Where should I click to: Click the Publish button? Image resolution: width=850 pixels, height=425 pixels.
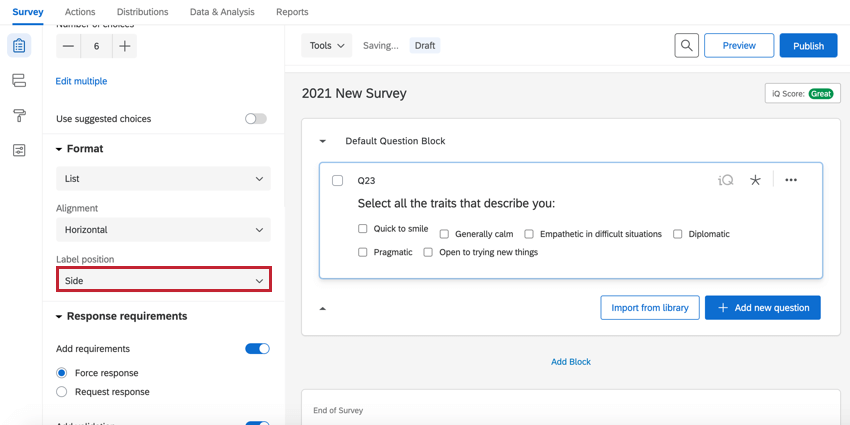808,46
